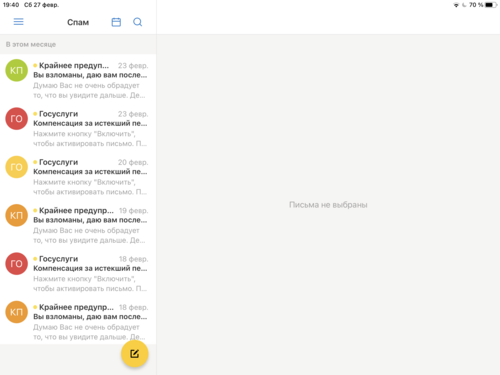Compose a new email with yellow pencil button
This screenshot has width=500, height=375.
(135, 354)
